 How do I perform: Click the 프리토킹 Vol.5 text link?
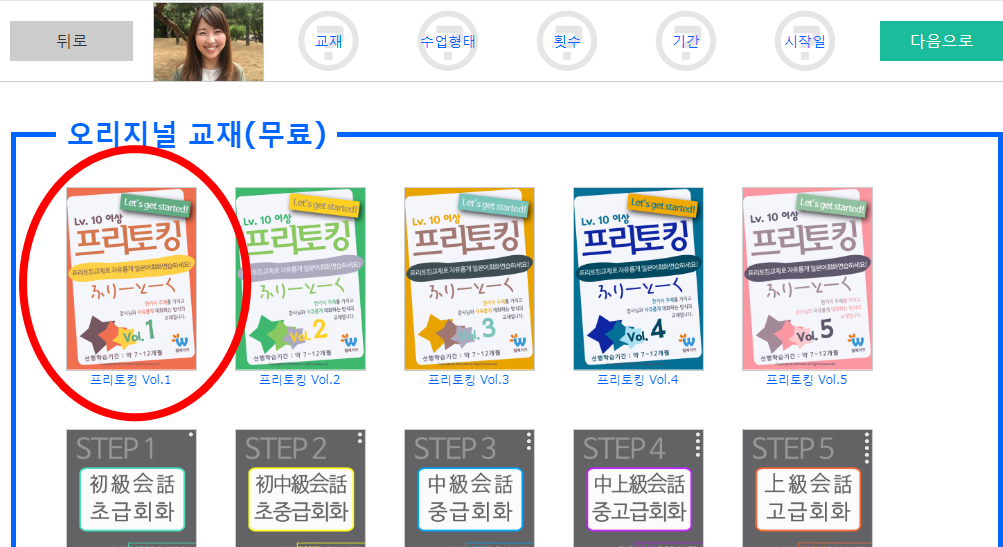806,380
